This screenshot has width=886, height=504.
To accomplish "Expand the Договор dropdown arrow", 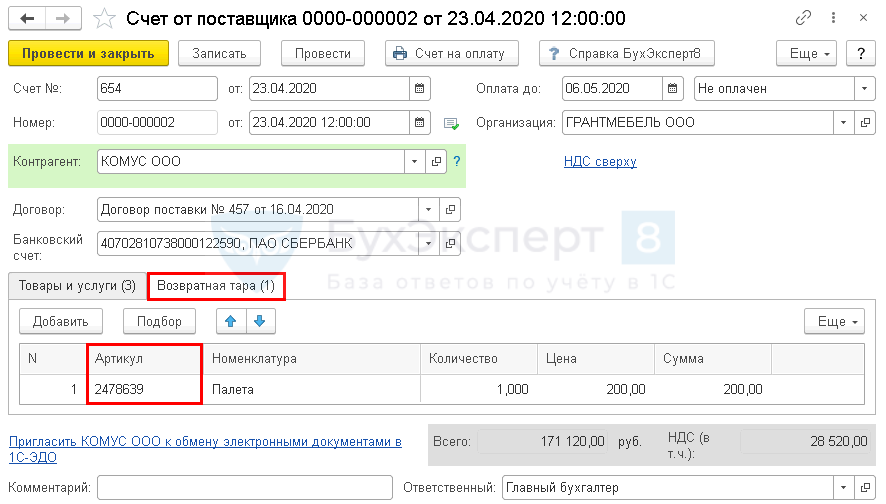I will 429,210.
